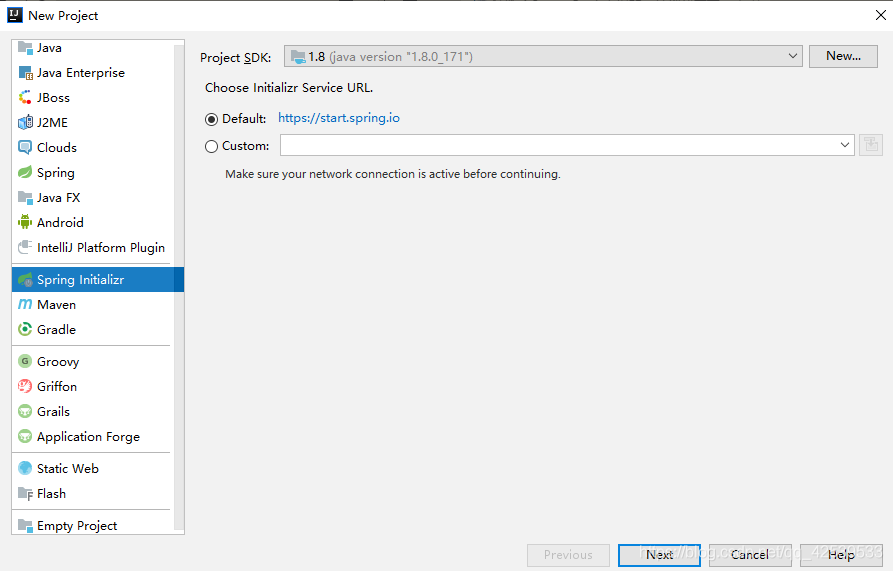
Task: Click the New... SDK button
Action: pyautogui.click(x=843, y=56)
